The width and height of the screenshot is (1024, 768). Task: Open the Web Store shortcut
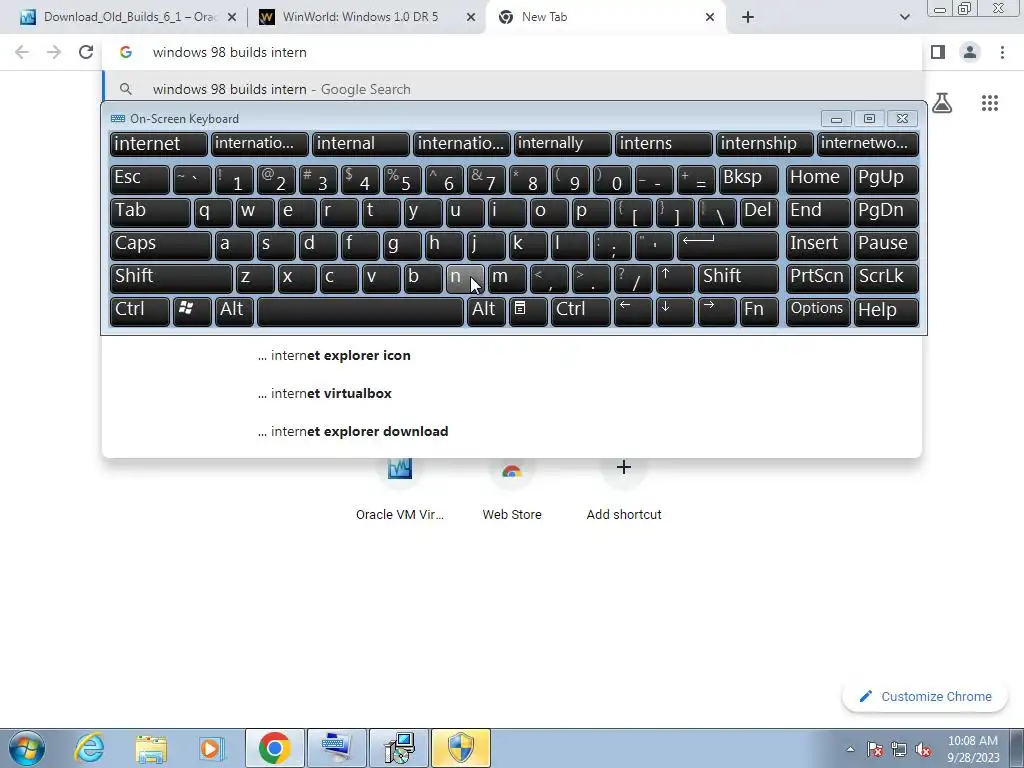coord(512,487)
